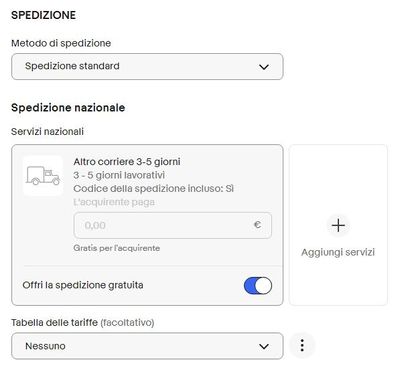Click the 'Offri la spedizione gratuita' label

point(83,285)
